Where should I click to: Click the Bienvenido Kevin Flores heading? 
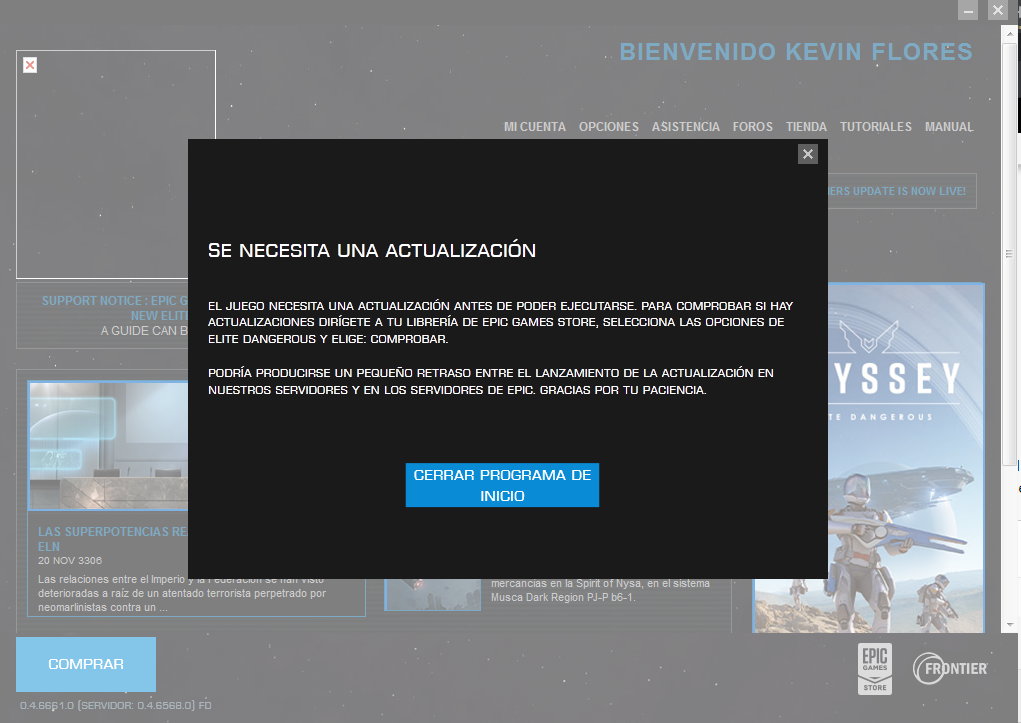point(796,52)
